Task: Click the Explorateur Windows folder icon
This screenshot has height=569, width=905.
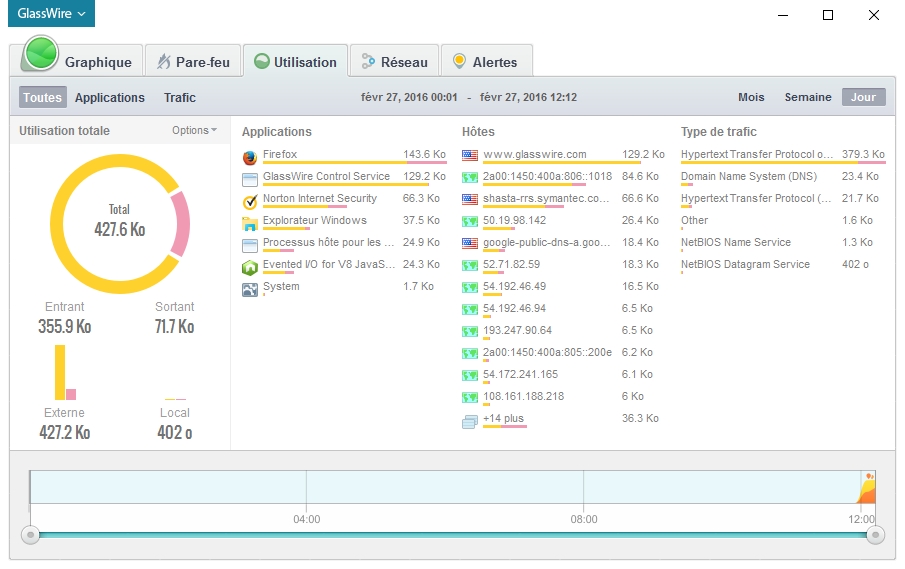Action: click(x=250, y=224)
